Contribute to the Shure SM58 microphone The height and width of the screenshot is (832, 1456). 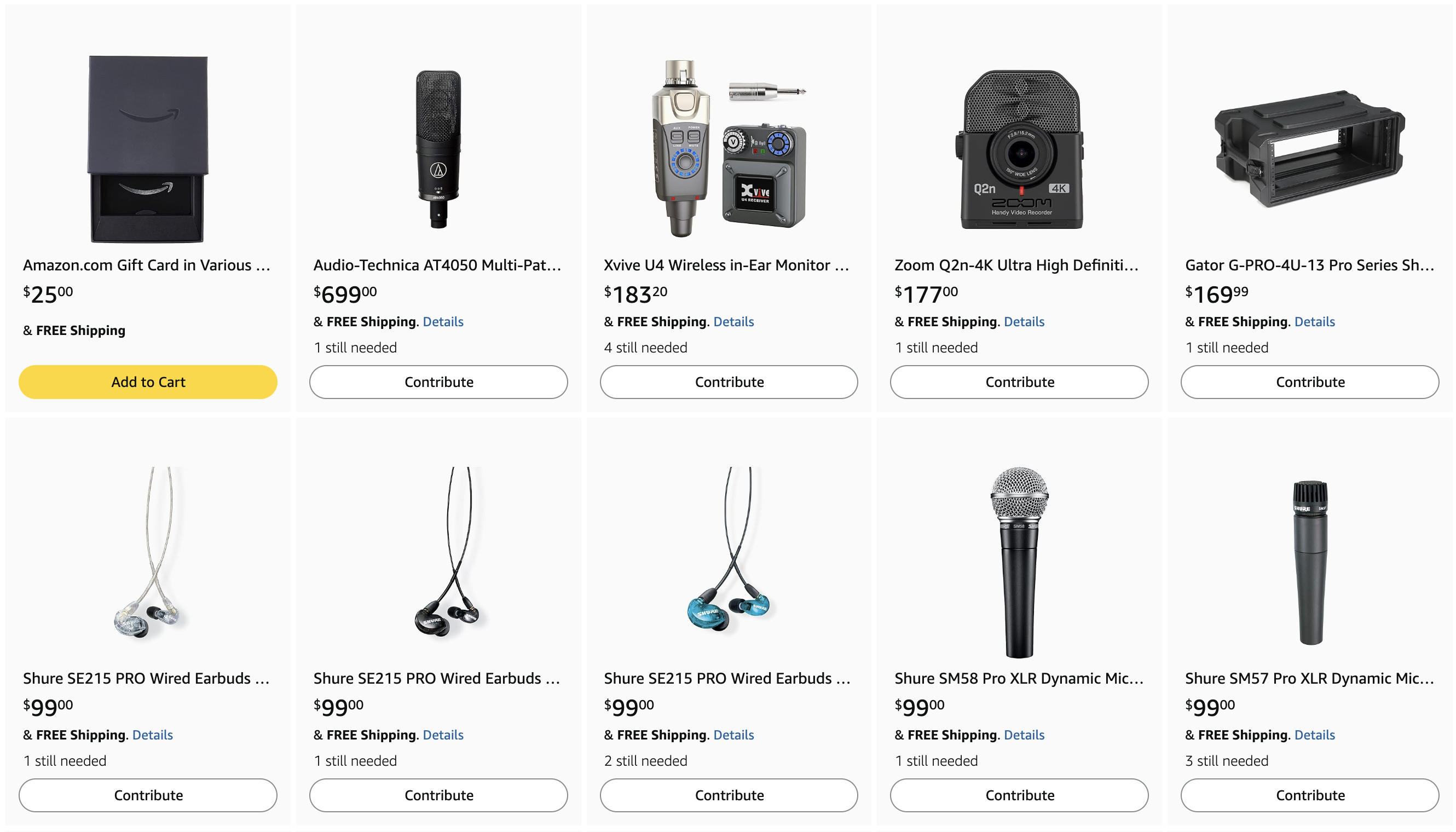point(1019,795)
